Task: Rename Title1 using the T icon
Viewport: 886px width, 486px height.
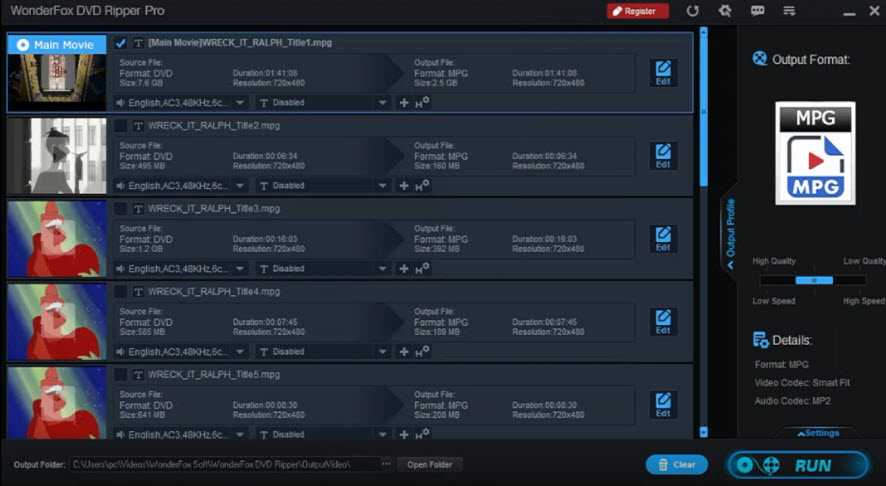Action: [x=138, y=43]
